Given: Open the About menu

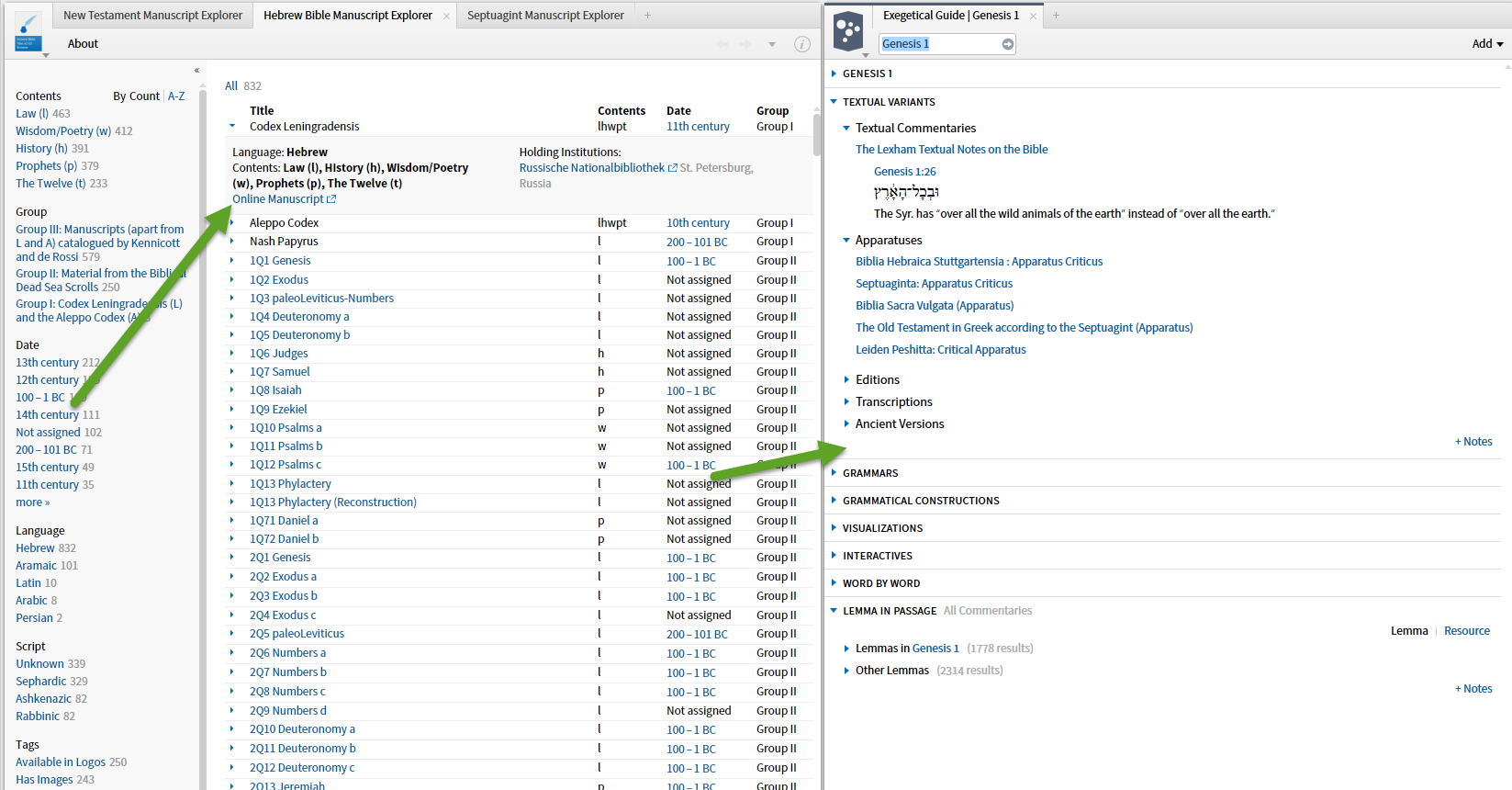Looking at the screenshot, I should coord(83,44).
